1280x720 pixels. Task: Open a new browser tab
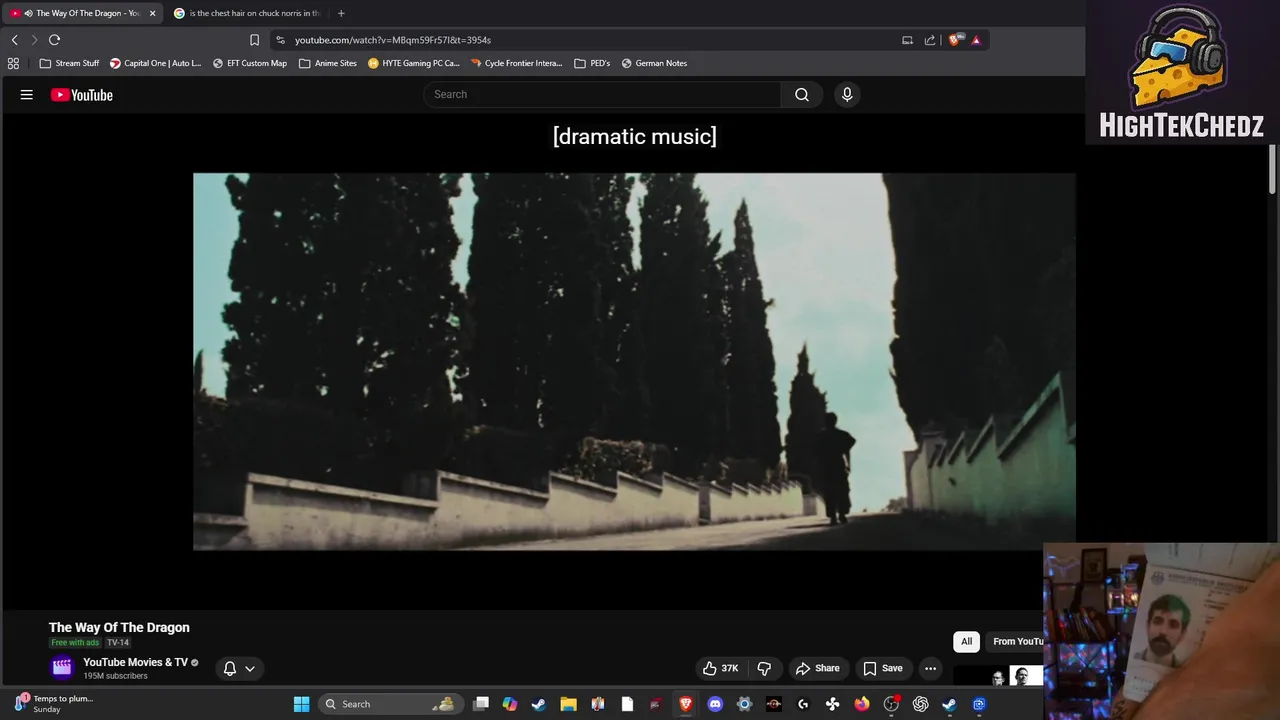coord(341,13)
